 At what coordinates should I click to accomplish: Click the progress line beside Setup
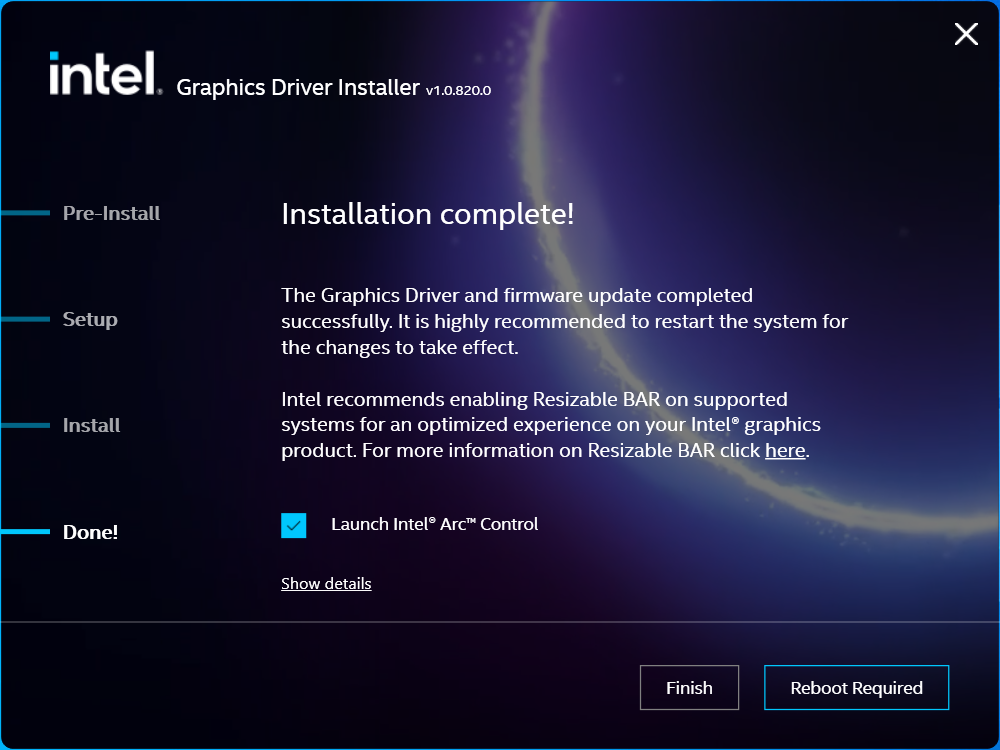point(25,319)
